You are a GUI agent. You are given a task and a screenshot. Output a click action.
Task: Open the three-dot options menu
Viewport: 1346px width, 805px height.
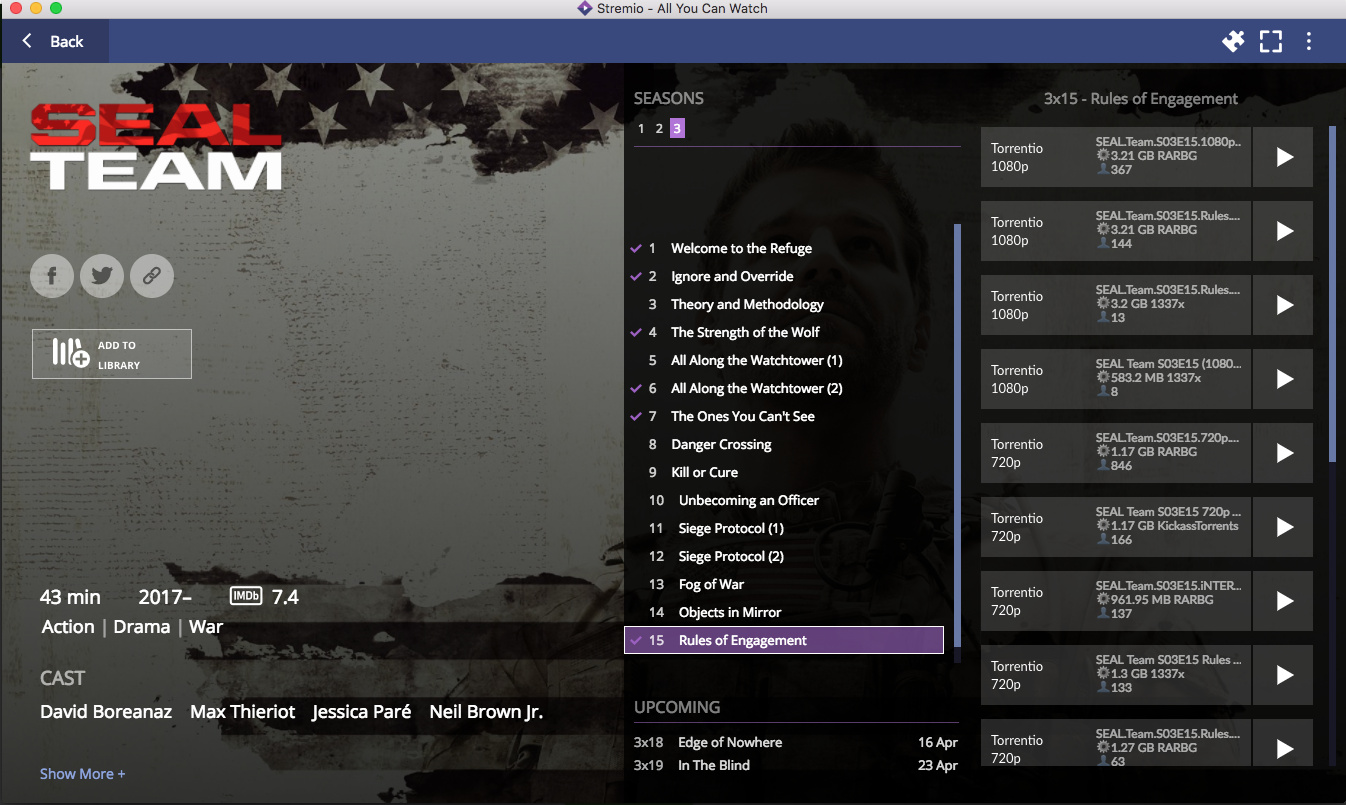coord(1309,41)
